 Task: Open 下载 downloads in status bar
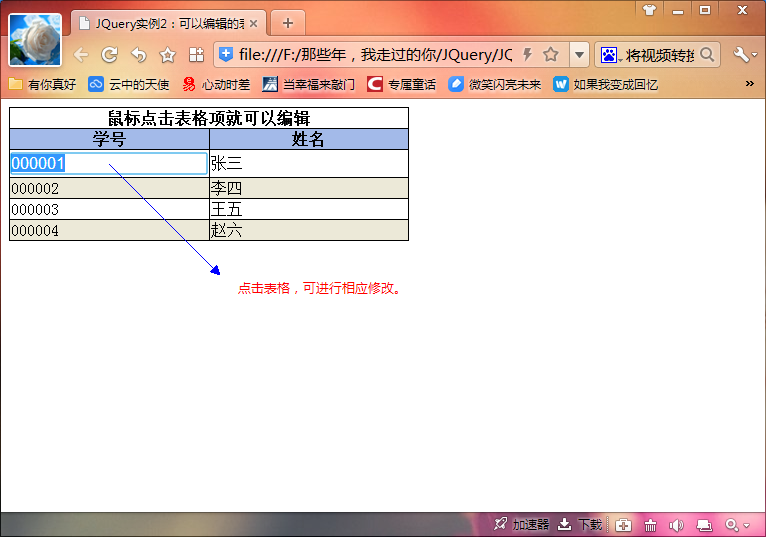click(x=580, y=524)
